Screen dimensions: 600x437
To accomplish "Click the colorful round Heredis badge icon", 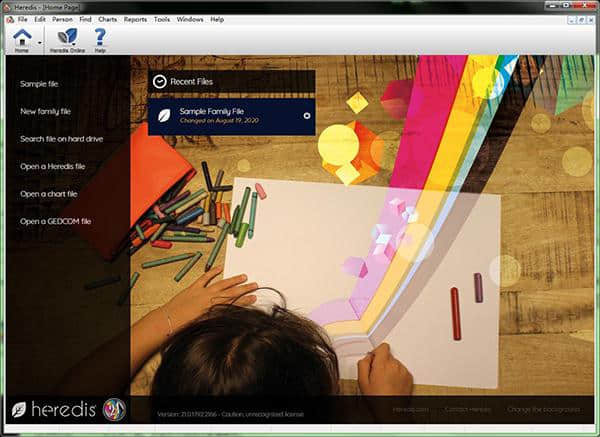I will (114, 409).
